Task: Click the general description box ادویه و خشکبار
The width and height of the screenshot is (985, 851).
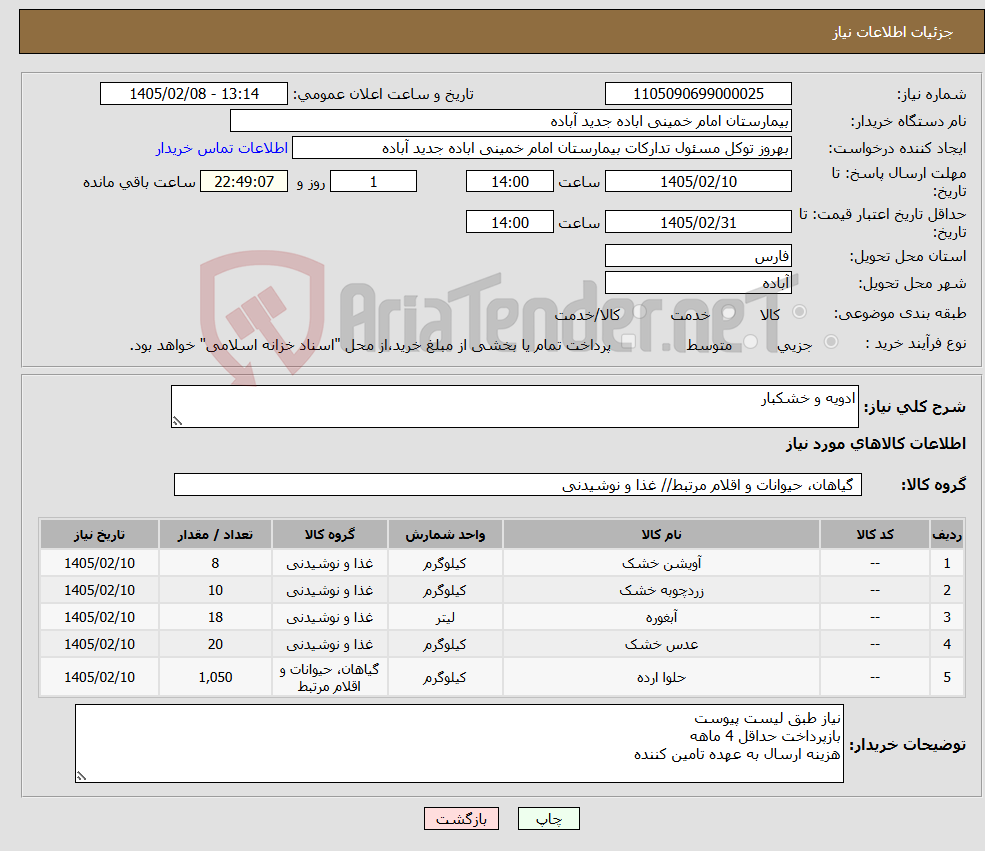Action: pos(514,406)
